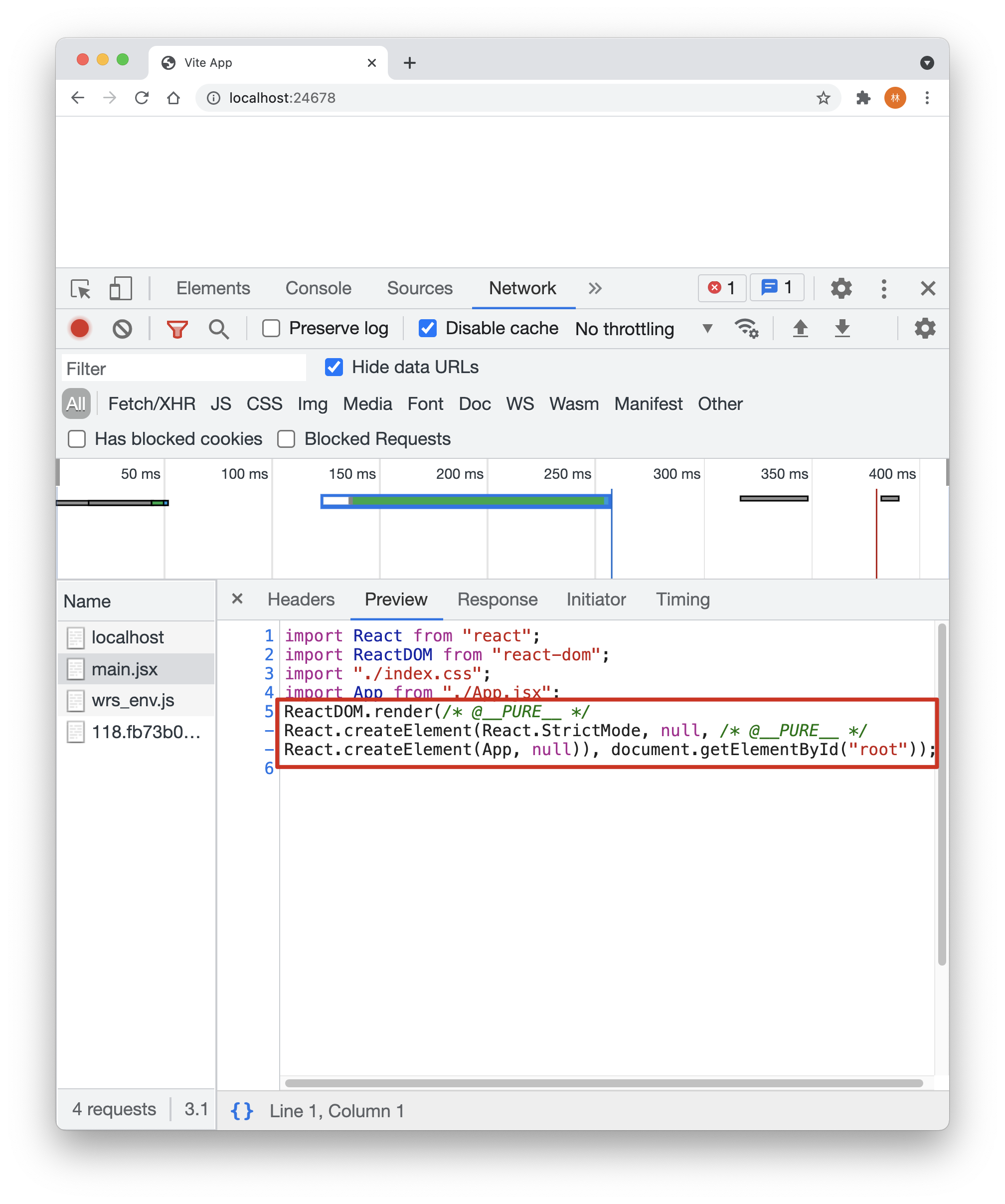Open the tab search dropdown arrow
This screenshot has width=1005, height=1204.
click(927, 62)
